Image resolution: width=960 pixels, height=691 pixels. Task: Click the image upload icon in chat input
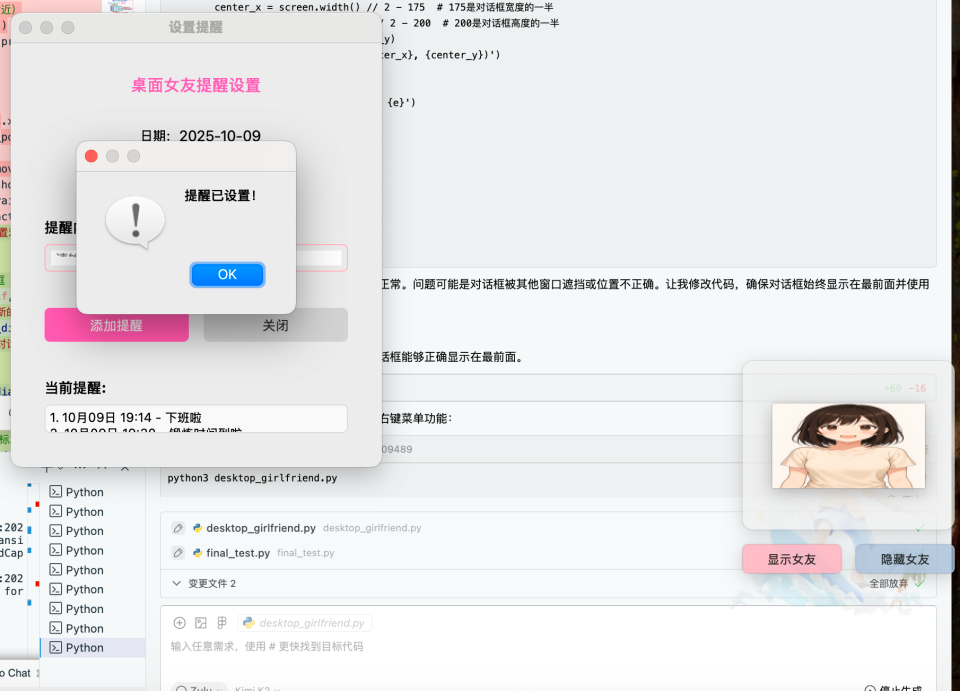(x=201, y=622)
